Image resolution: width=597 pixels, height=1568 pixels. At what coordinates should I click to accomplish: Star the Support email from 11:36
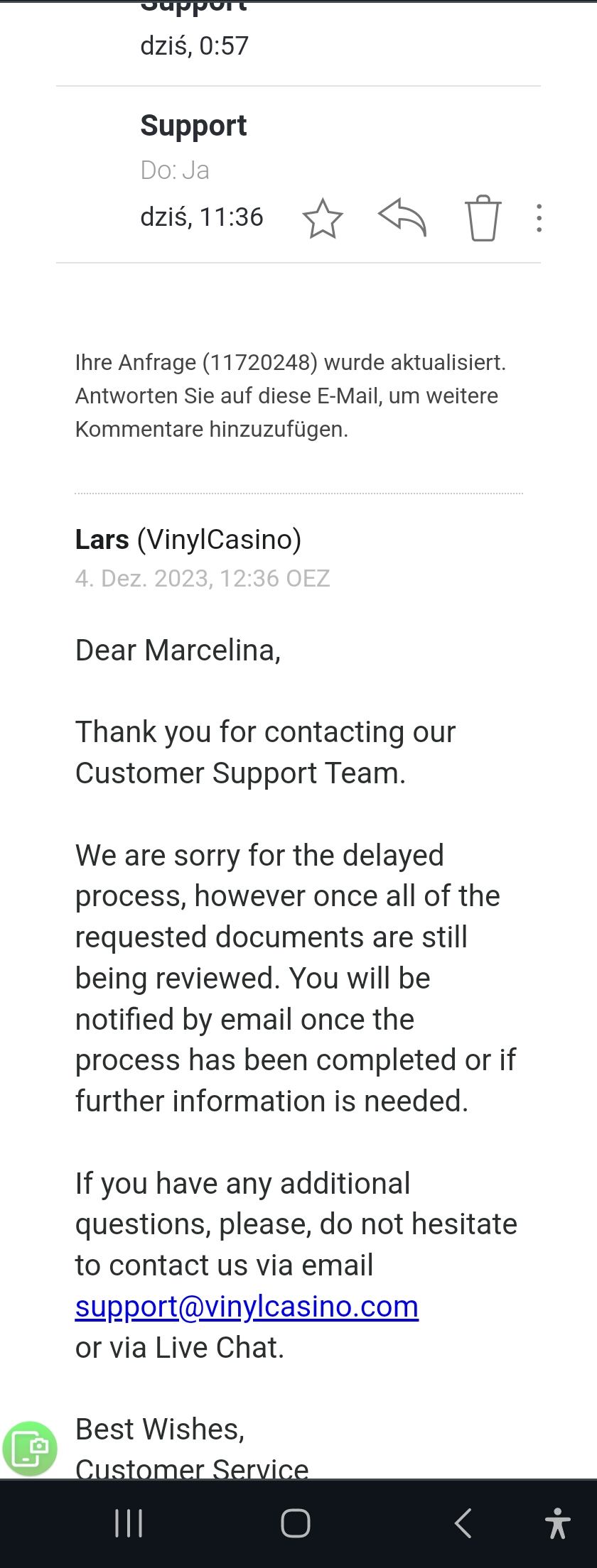[x=323, y=218]
